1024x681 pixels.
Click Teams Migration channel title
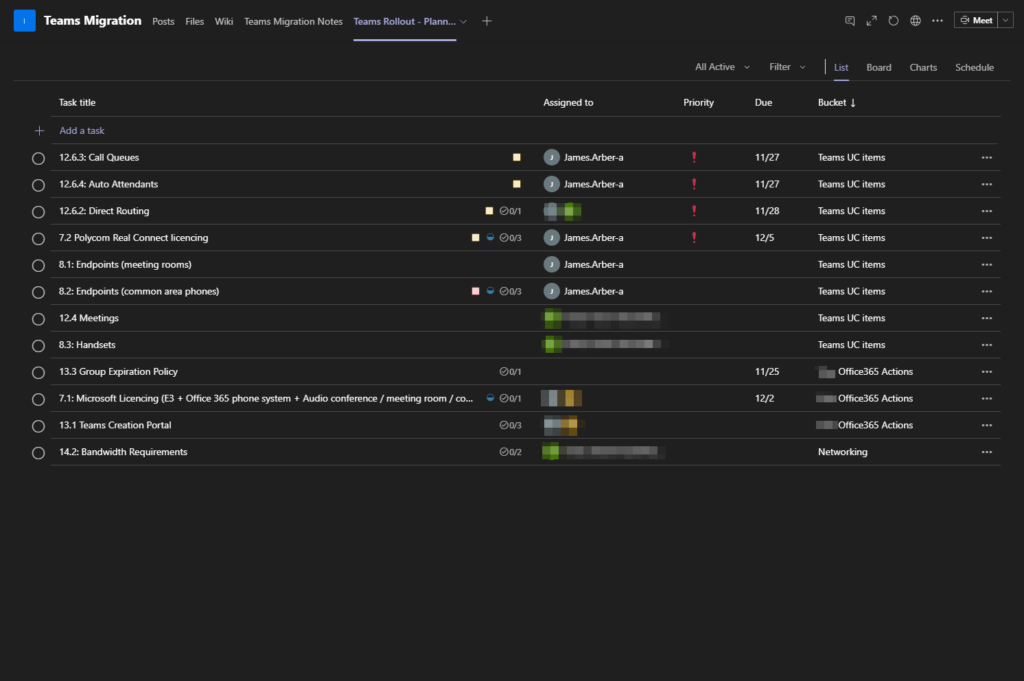pos(93,21)
